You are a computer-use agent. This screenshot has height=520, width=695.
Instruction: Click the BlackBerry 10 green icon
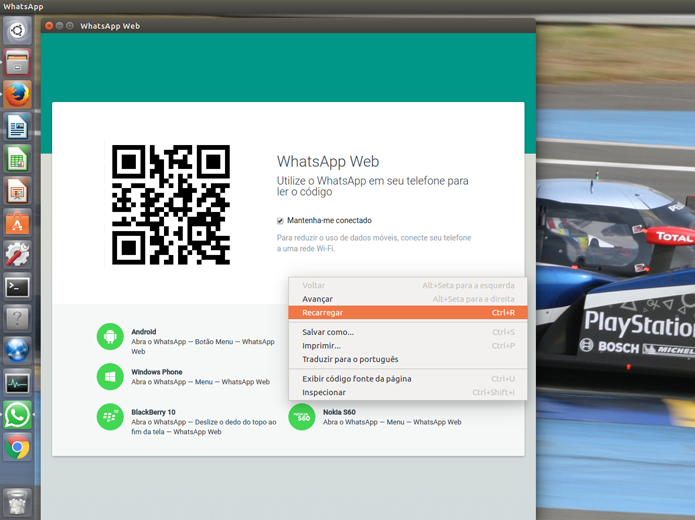pos(110,417)
